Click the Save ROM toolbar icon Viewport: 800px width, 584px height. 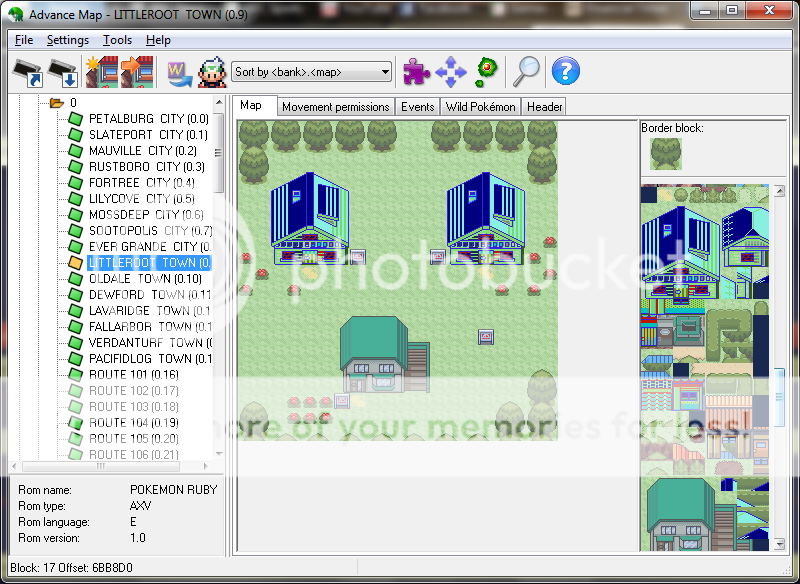(62, 72)
